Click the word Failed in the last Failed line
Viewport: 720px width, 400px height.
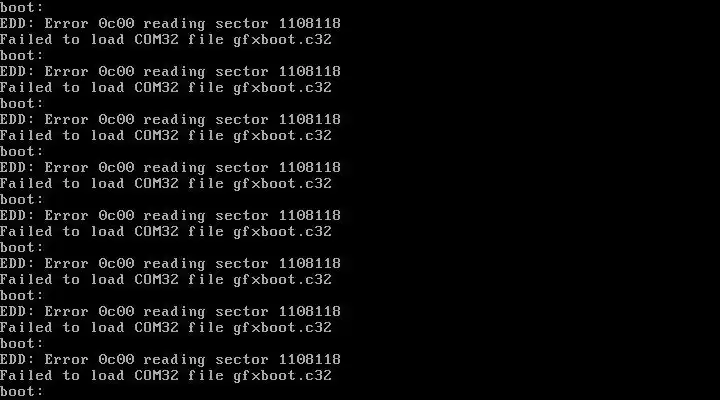(26, 375)
